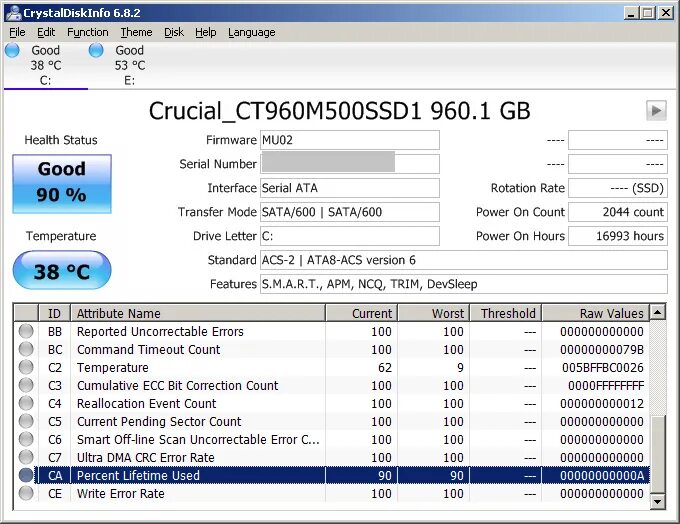Open the Function menu

[88, 32]
